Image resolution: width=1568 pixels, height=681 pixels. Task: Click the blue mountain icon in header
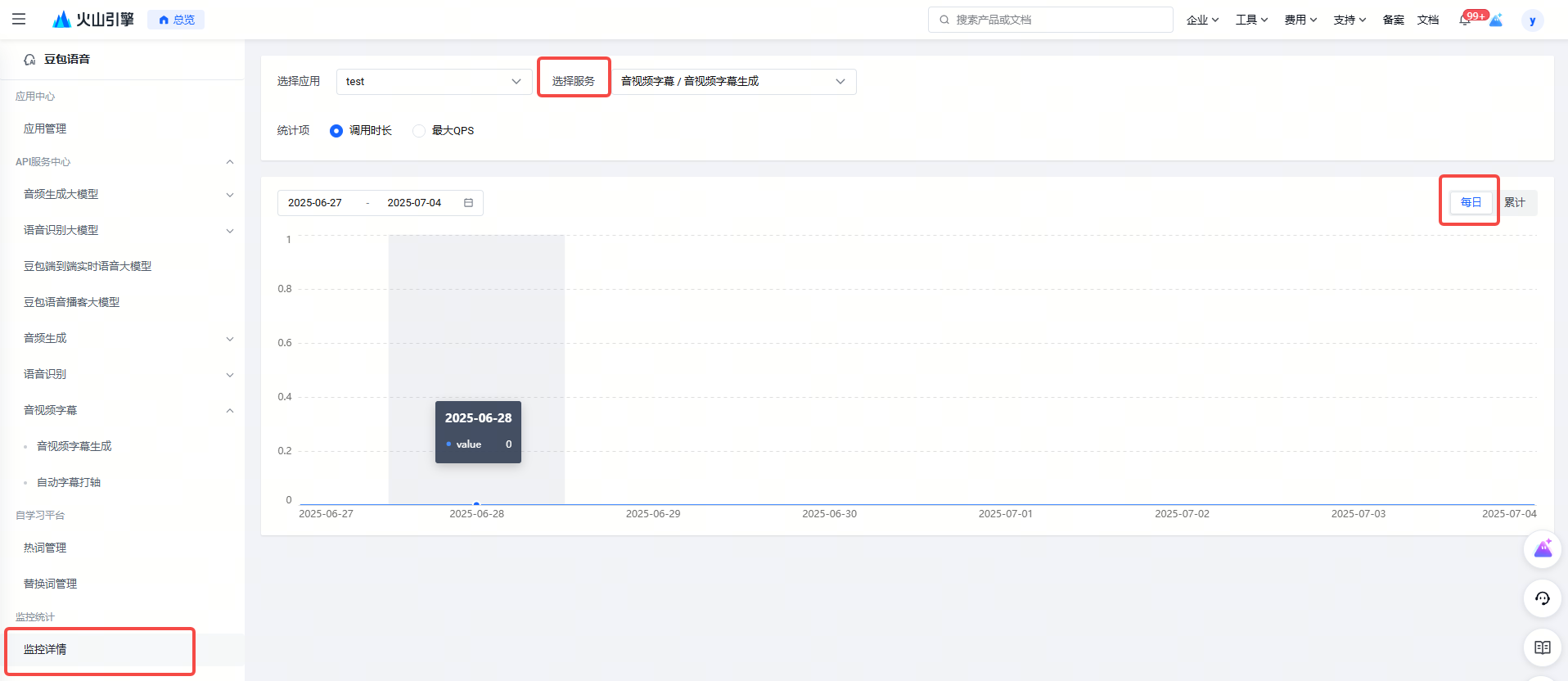pos(1496,20)
